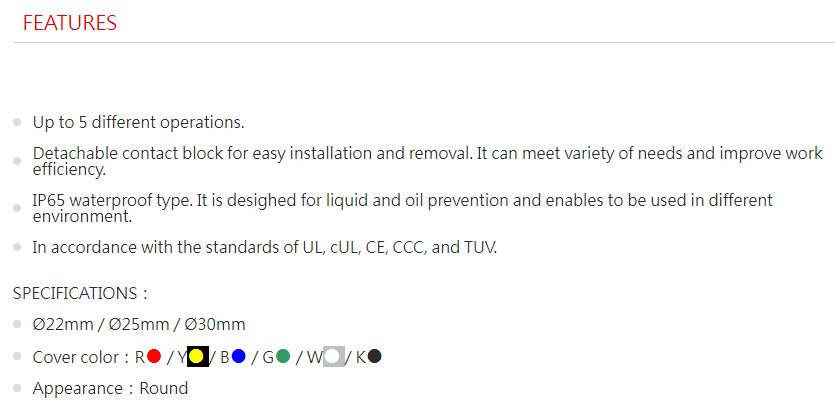The height and width of the screenshot is (413, 835).
Task: Click the bullet before 'In accordance'
Action: pos(17,247)
